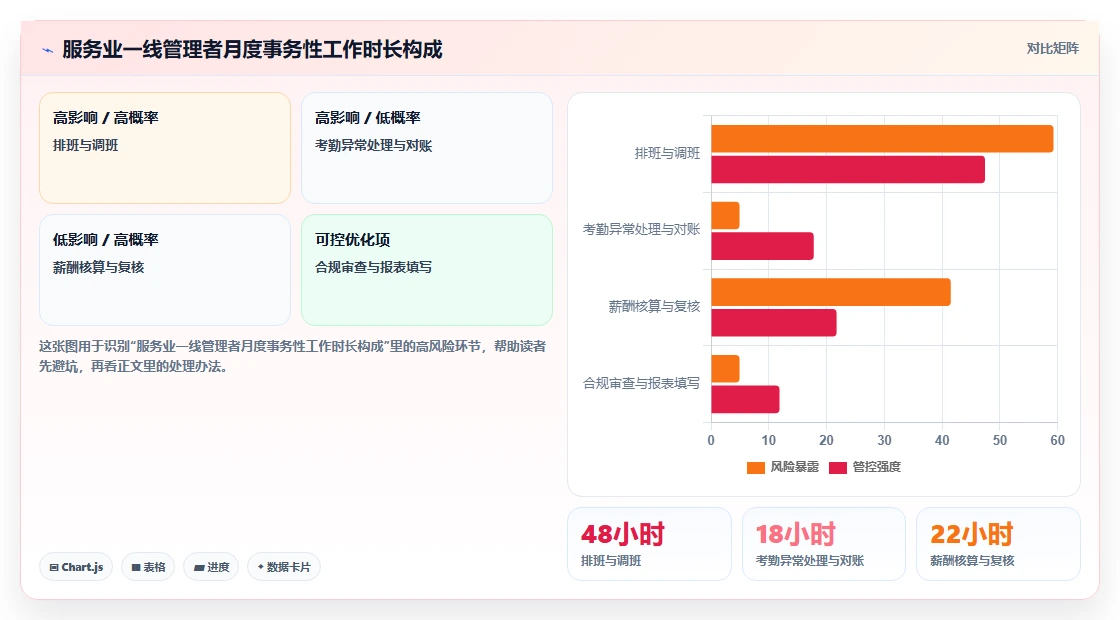Click the Chart.js tag

(x=76, y=567)
